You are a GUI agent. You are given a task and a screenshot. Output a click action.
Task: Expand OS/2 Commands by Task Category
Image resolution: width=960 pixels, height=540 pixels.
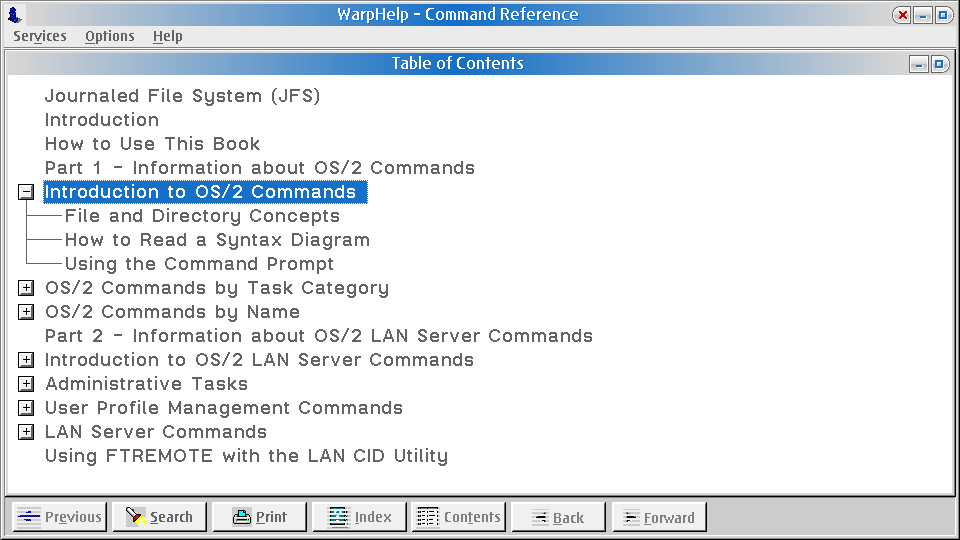(26, 288)
